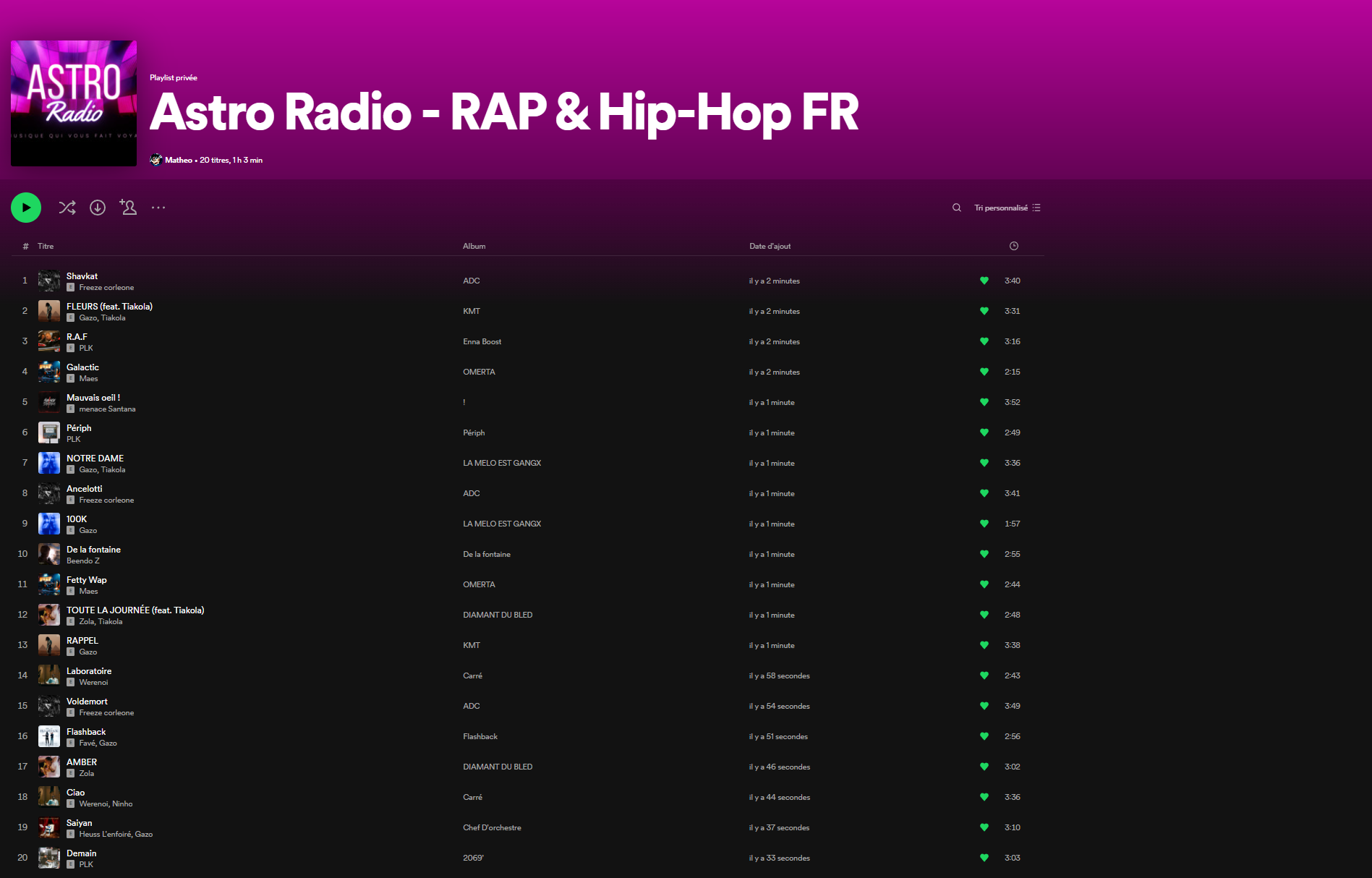Sort by Titre column header
Screen dimensions: 1372x878
[46, 246]
